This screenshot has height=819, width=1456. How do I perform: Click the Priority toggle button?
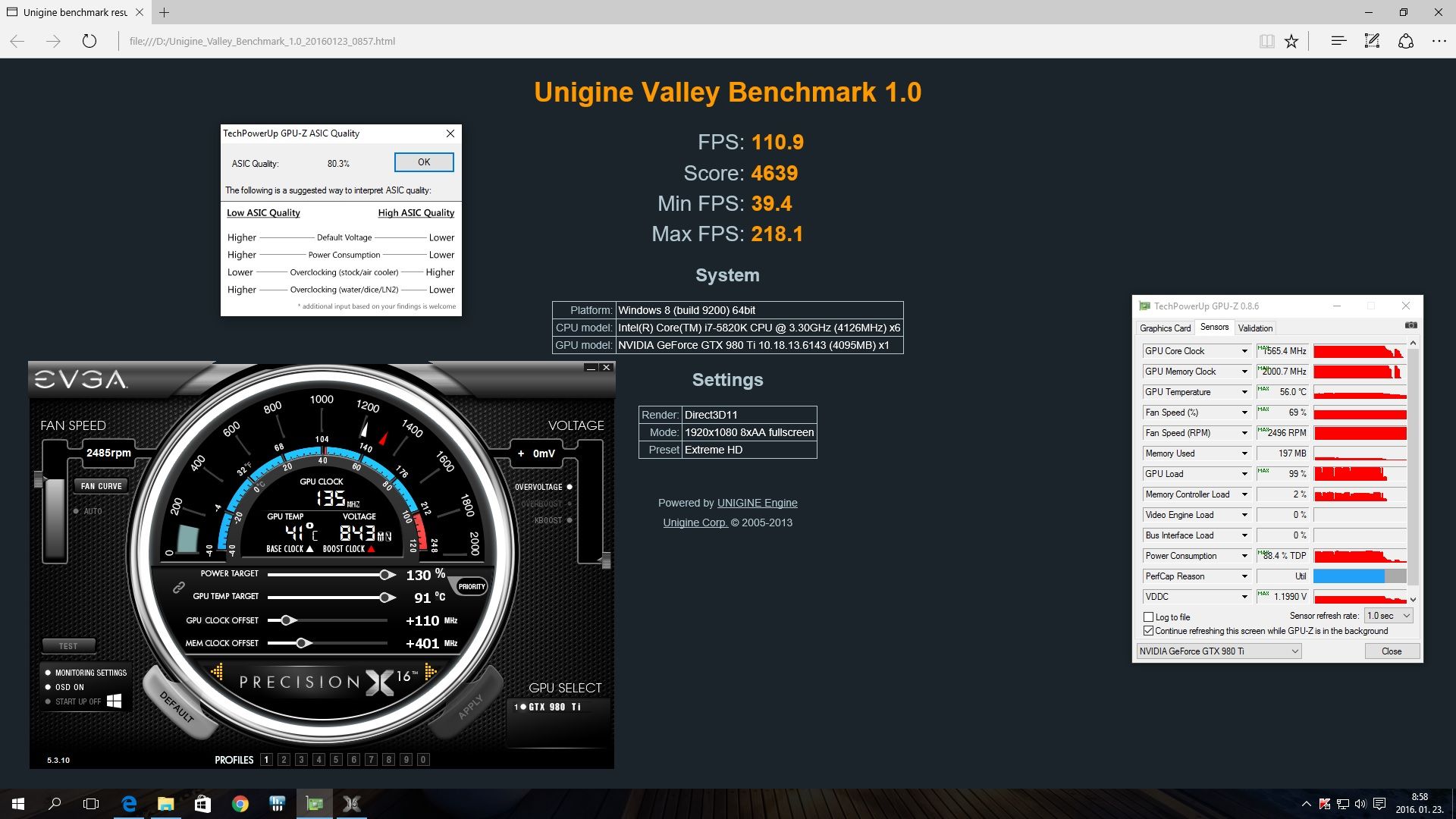pyautogui.click(x=471, y=586)
